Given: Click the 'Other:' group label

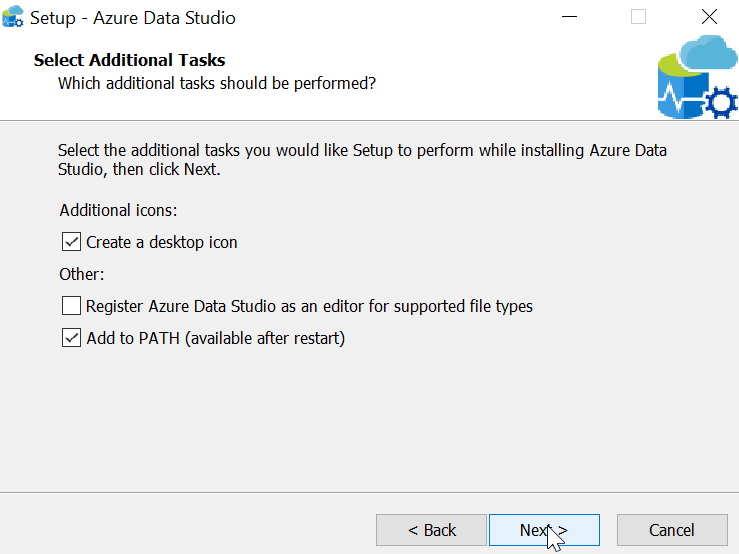Looking at the screenshot, I should point(82,274).
